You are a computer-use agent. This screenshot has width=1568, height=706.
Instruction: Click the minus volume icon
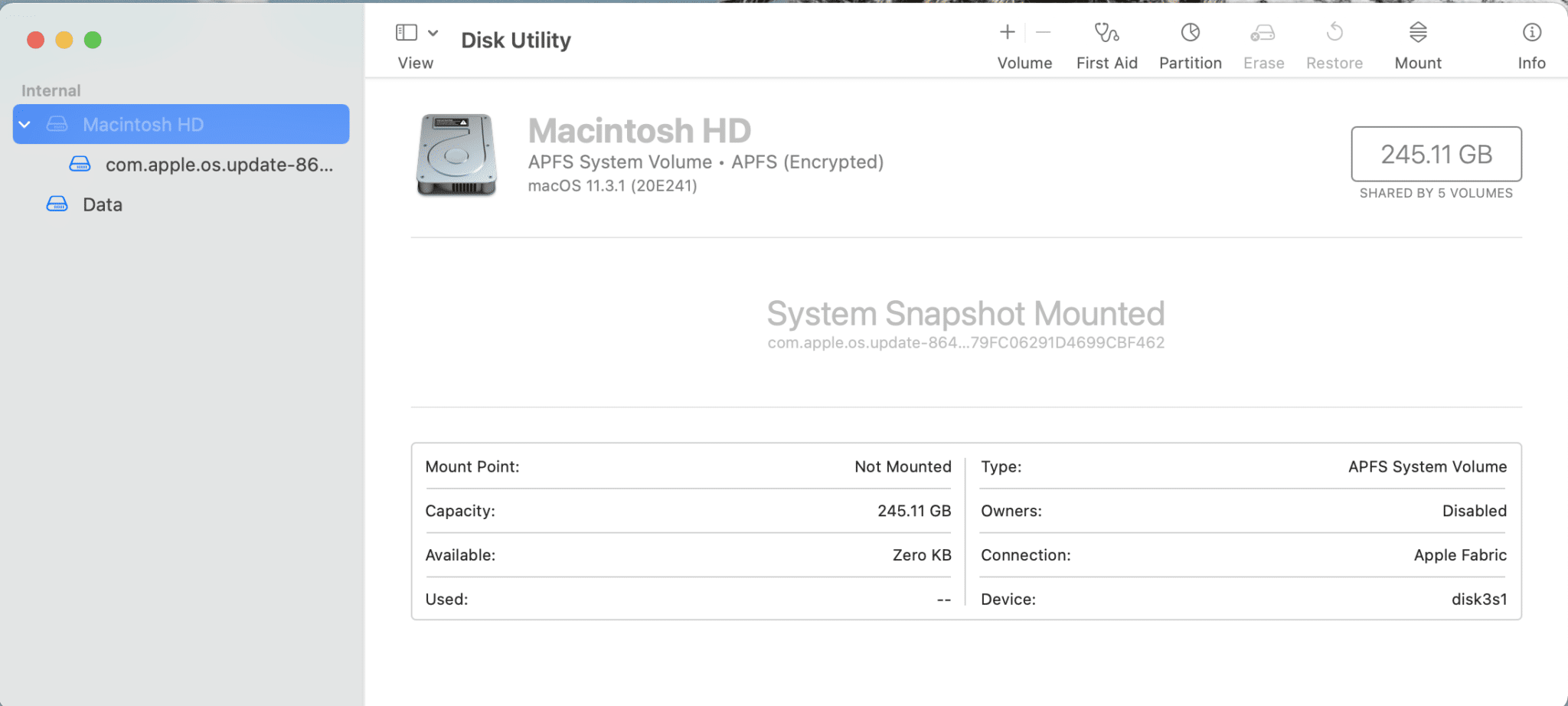(1043, 32)
